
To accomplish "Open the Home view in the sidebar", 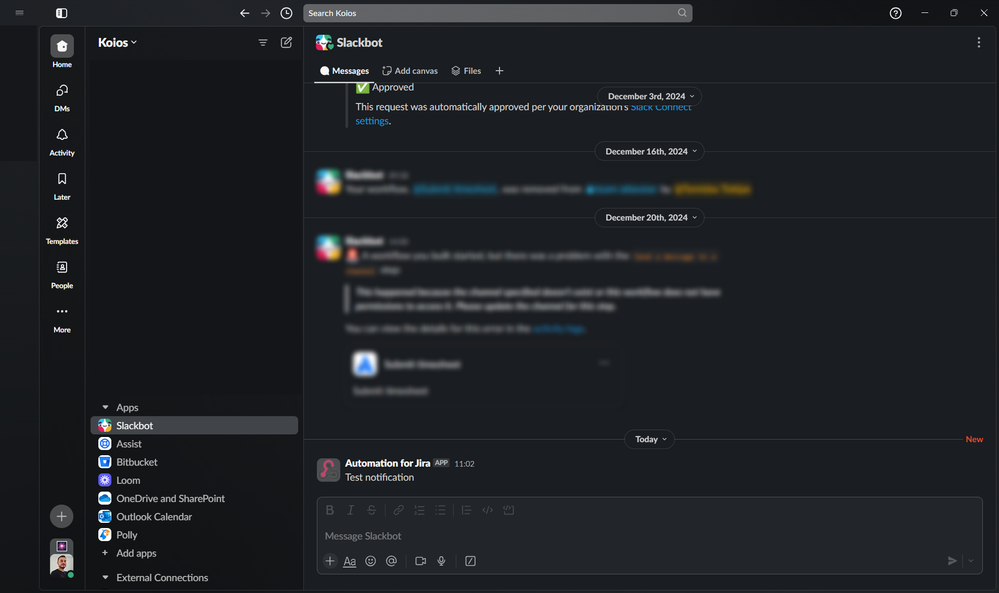I will [62, 51].
